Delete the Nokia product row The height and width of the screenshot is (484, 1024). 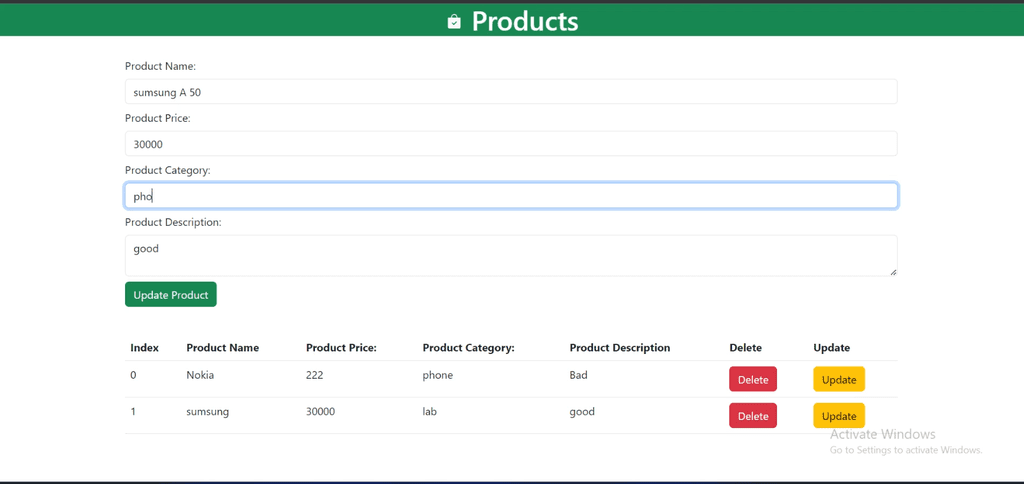click(752, 379)
